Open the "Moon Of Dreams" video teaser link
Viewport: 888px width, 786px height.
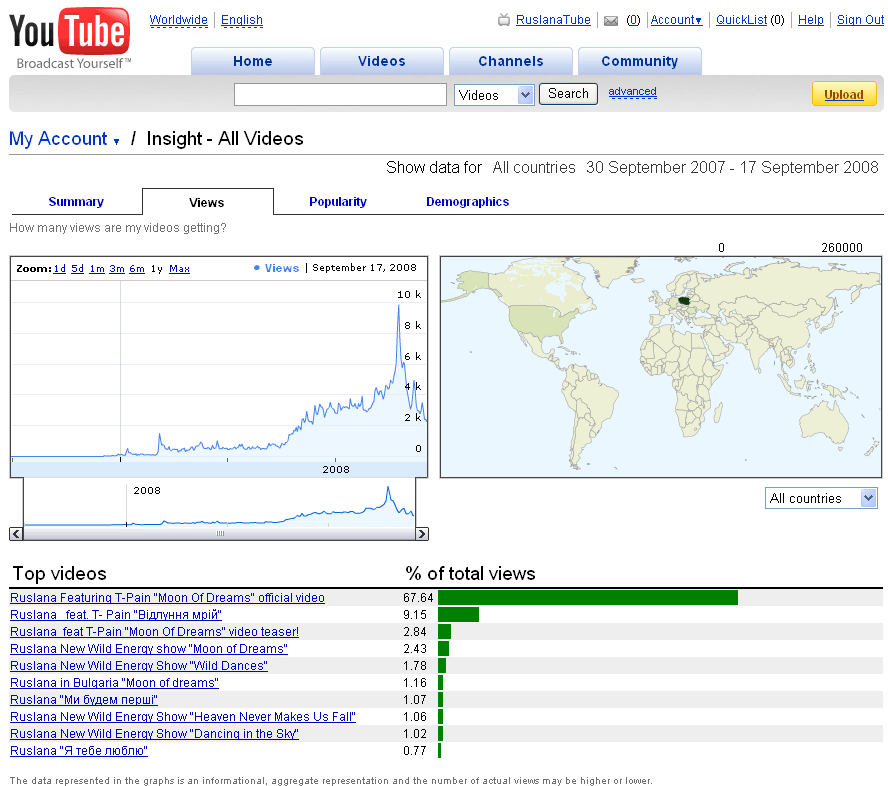tap(155, 632)
